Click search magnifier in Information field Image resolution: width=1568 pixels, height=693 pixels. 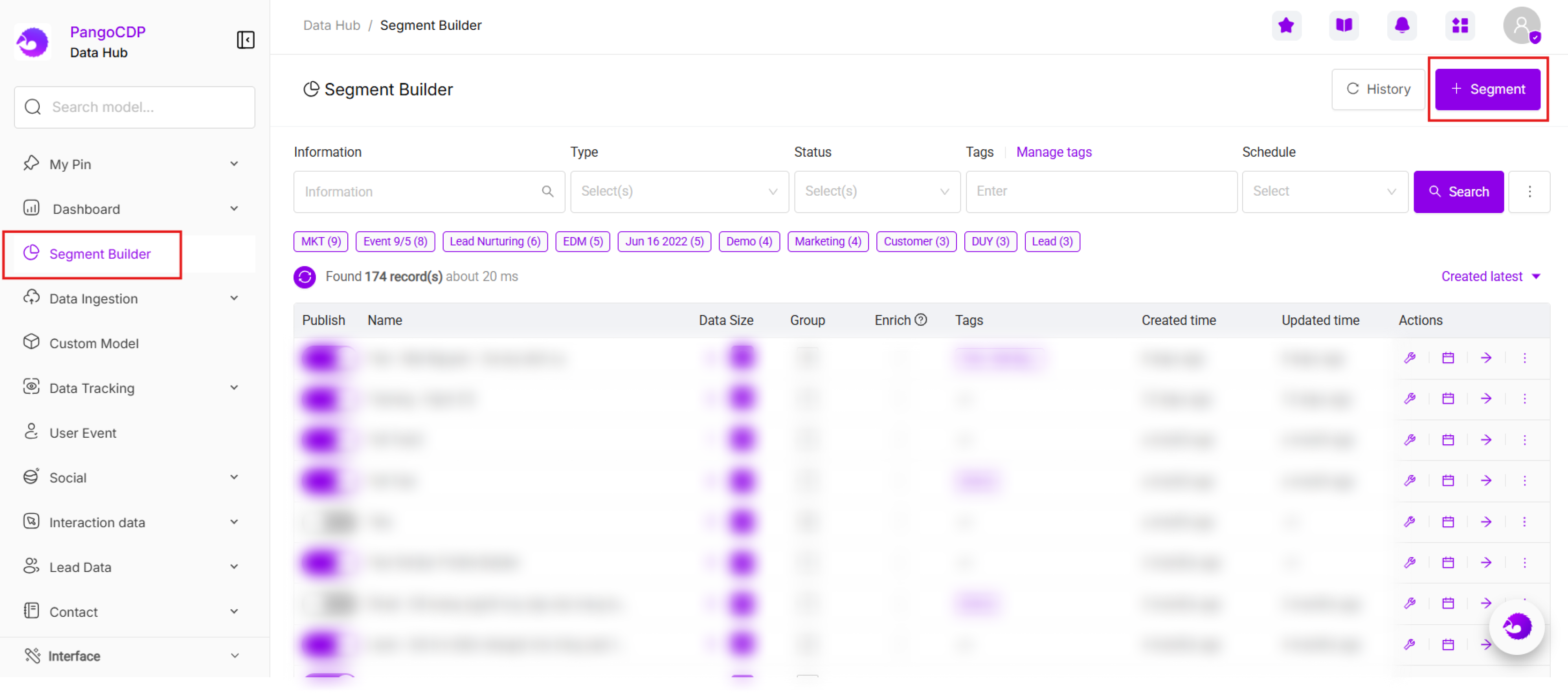548,192
